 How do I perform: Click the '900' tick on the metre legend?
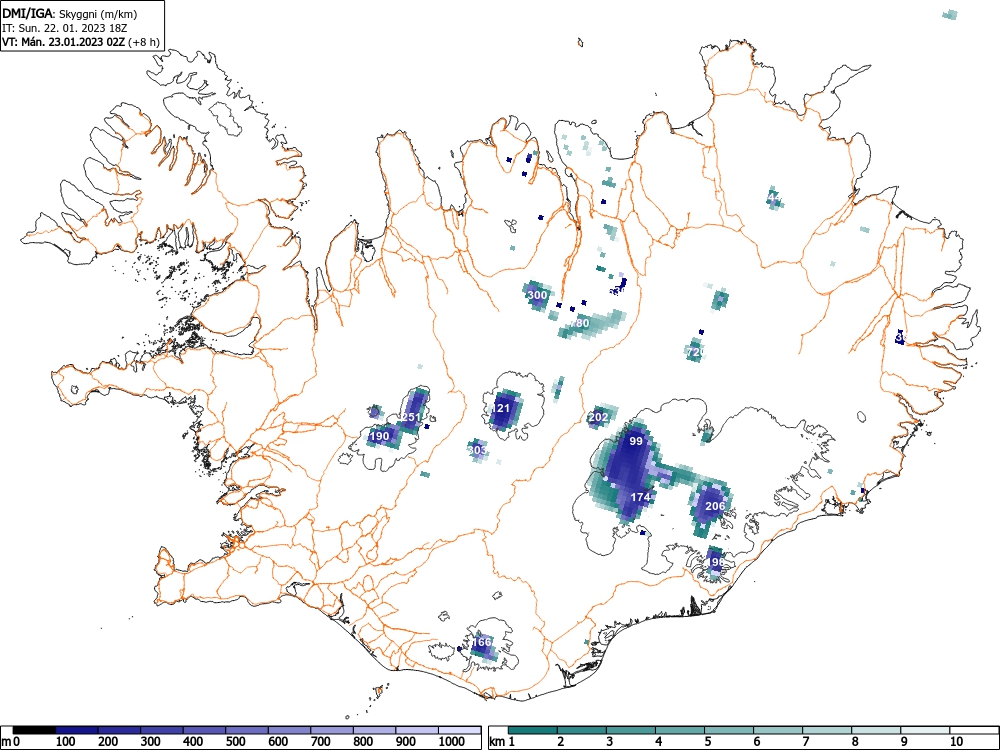(406, 742)
